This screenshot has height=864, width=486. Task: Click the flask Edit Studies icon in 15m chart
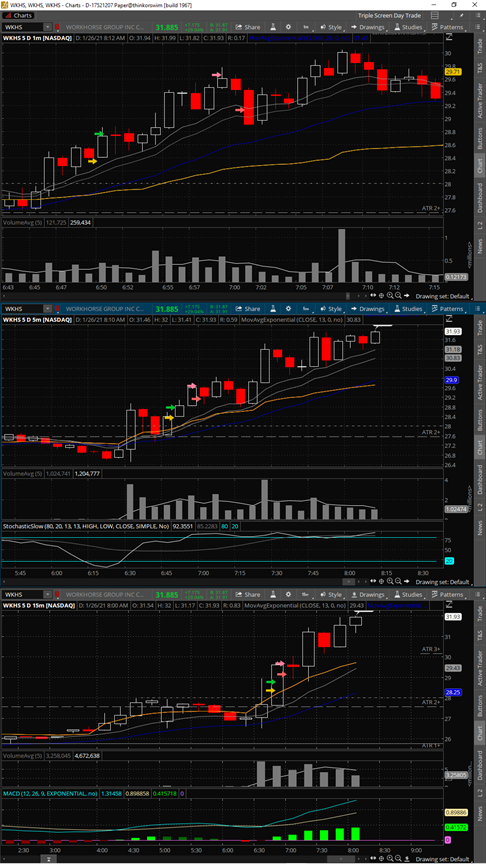coord(272,595)
